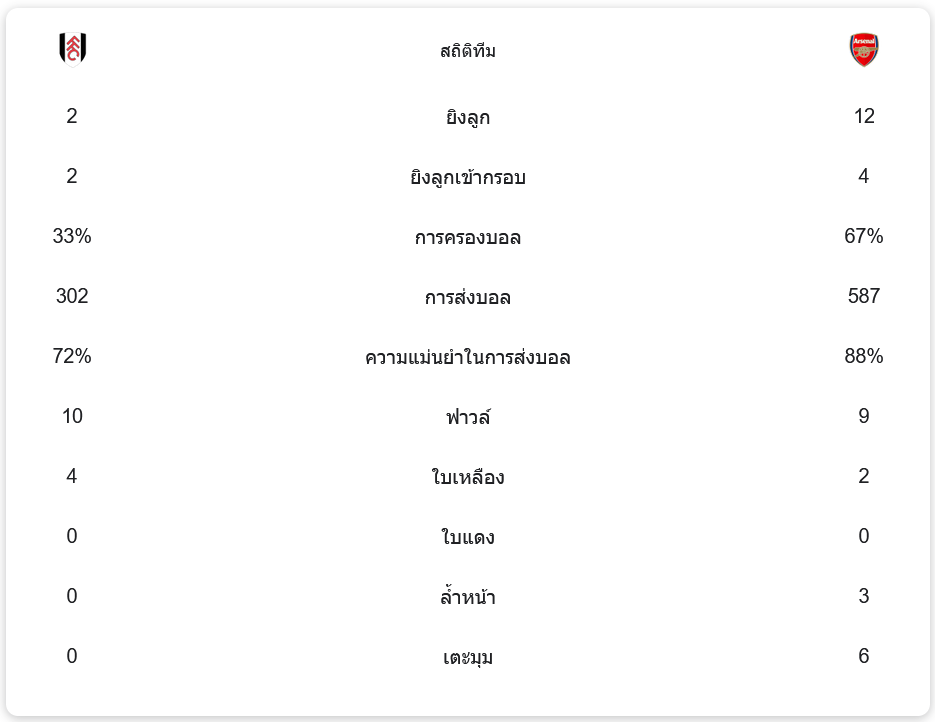Click the Fulham club crest icon
Viewport: 935px width, 722px height.
[73, 48]
